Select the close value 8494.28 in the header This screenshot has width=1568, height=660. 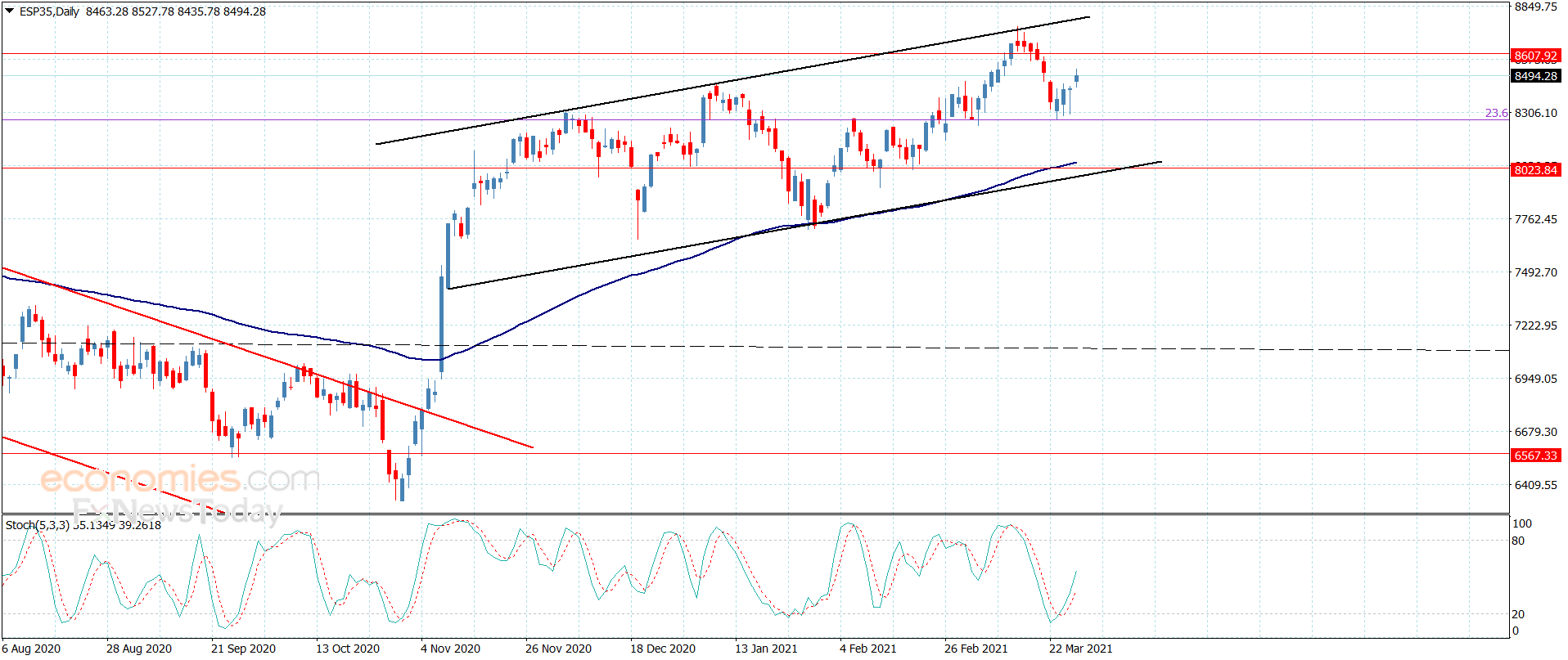(x=244, y=11)
